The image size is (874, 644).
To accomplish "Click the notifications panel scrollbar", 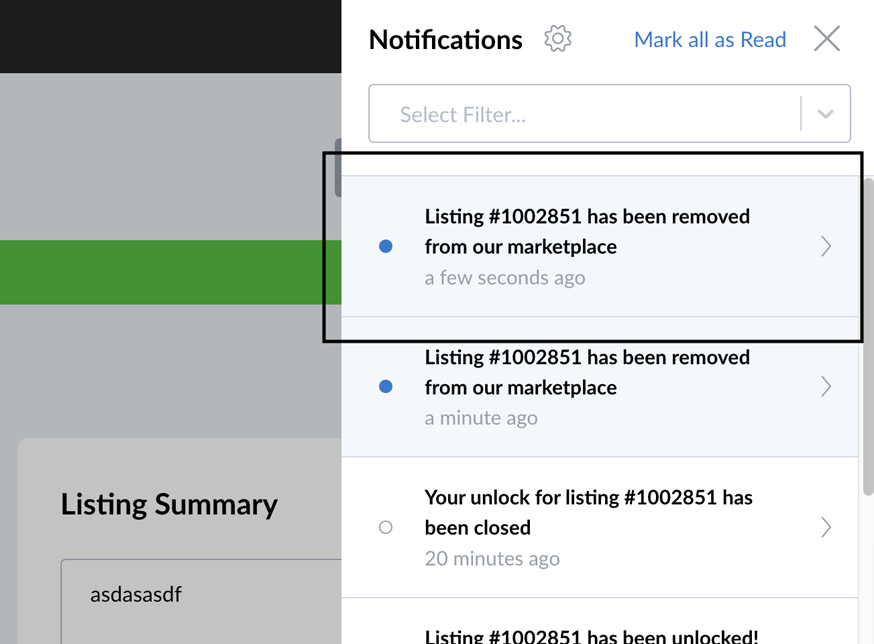I will [868, 336].
